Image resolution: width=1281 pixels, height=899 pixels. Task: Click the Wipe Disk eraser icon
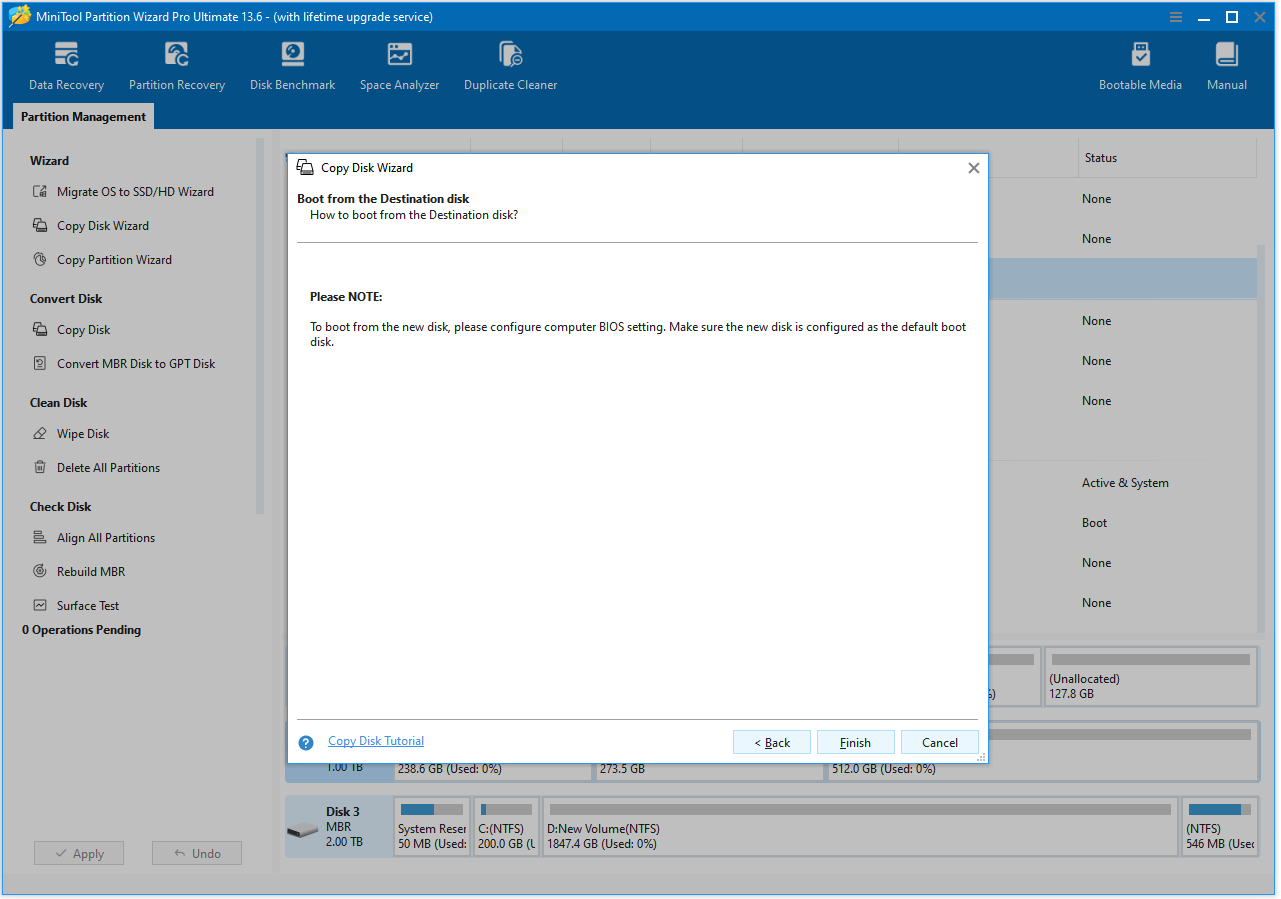pos(40,434)
